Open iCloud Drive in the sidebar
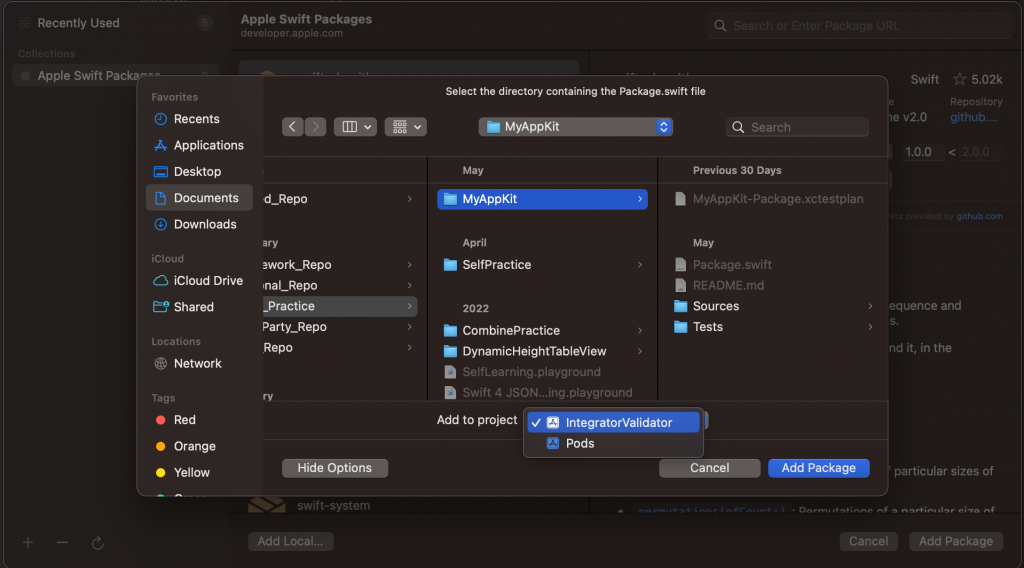This screenshot has width=1024, height=568. [199, 281]
